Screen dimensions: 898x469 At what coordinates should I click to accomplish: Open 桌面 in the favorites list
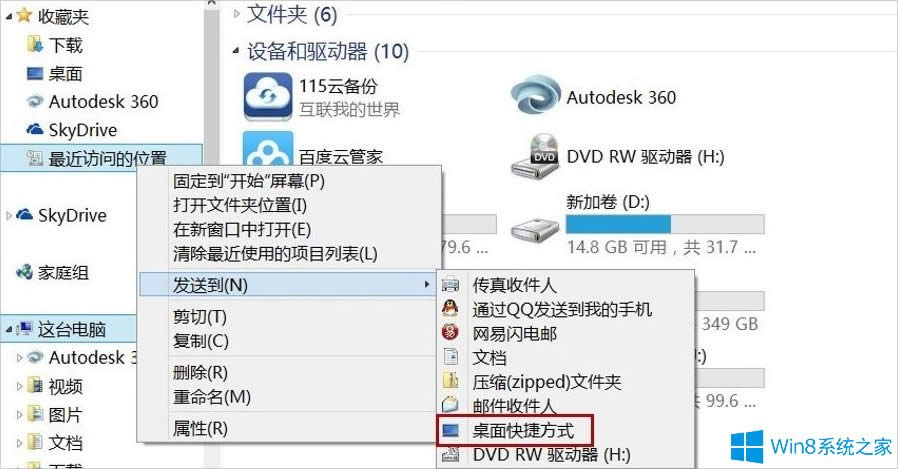pyautogui.click(x=65, y=74)
